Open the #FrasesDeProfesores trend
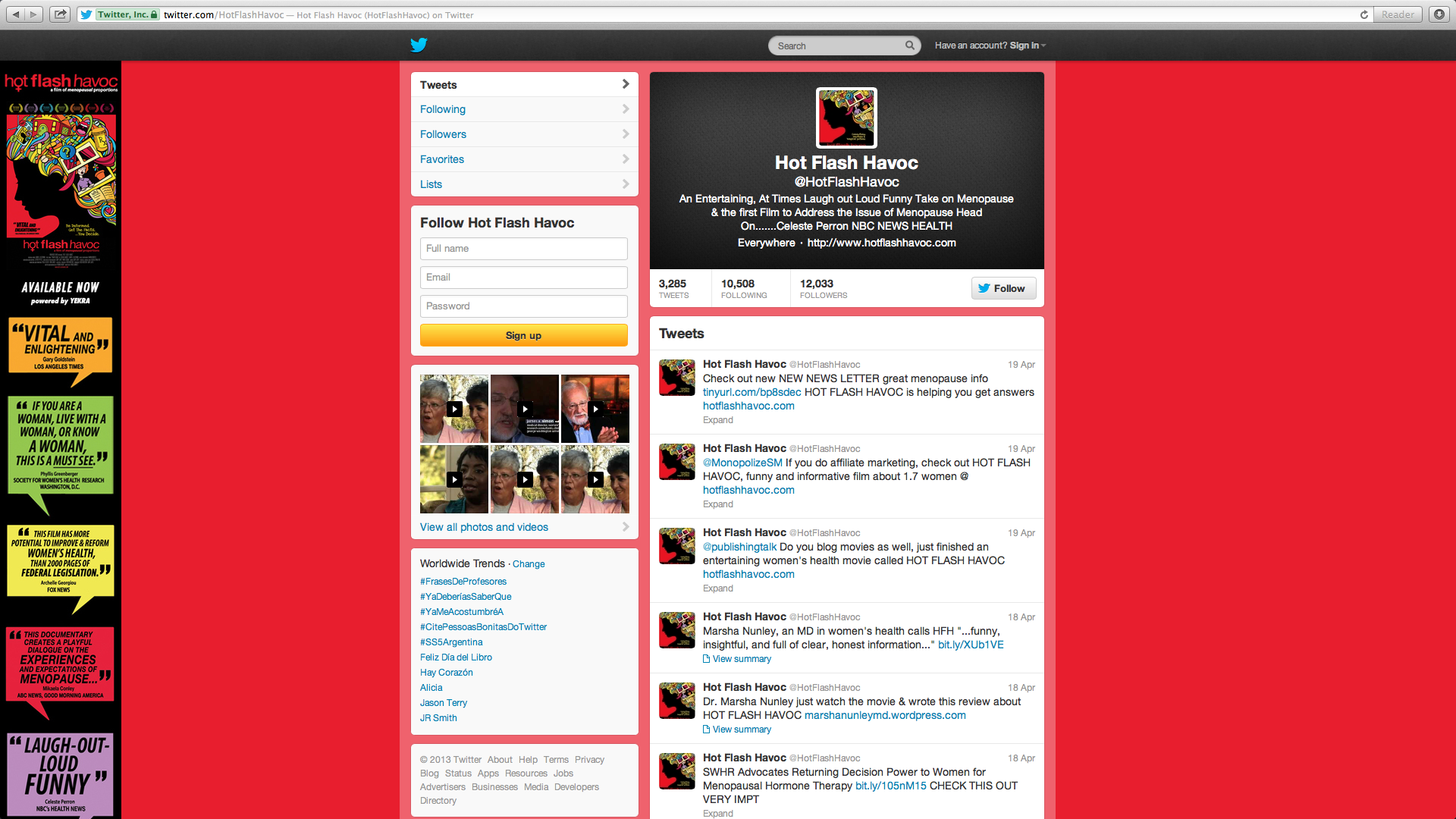1456x819 pixels. (463, 582)
